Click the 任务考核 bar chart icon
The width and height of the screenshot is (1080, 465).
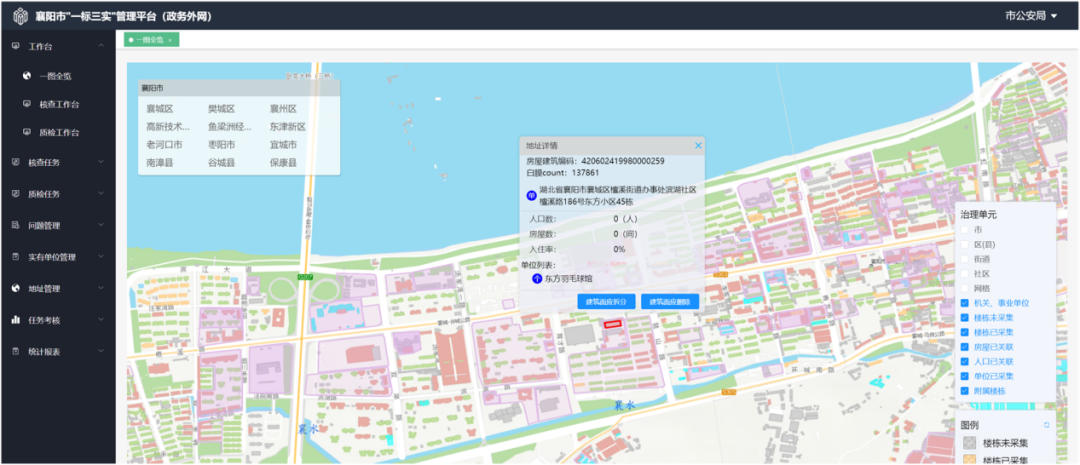[x=15, y=320]
